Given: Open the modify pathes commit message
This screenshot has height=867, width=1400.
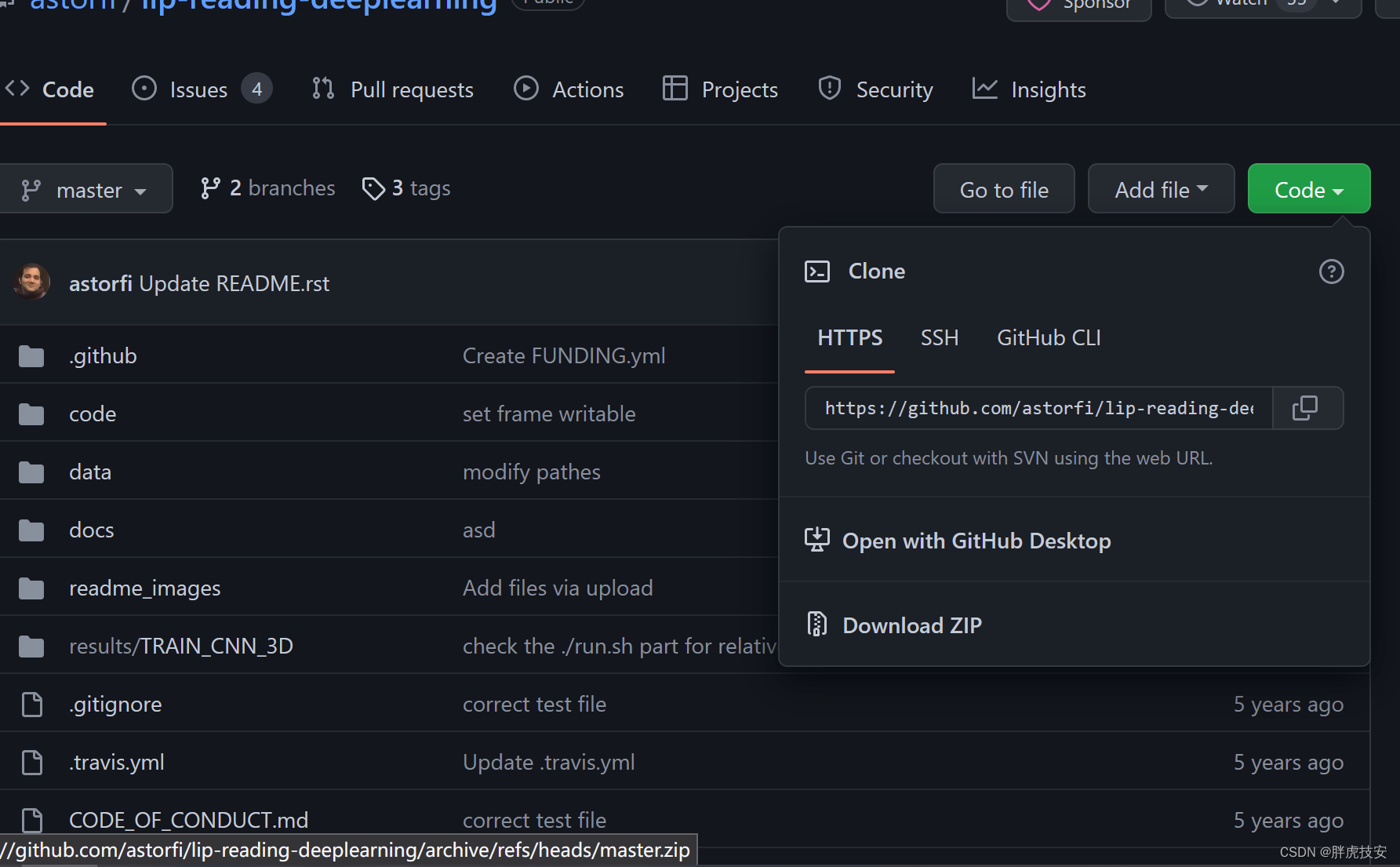Looking at the screenshot, I should (532, 472).
